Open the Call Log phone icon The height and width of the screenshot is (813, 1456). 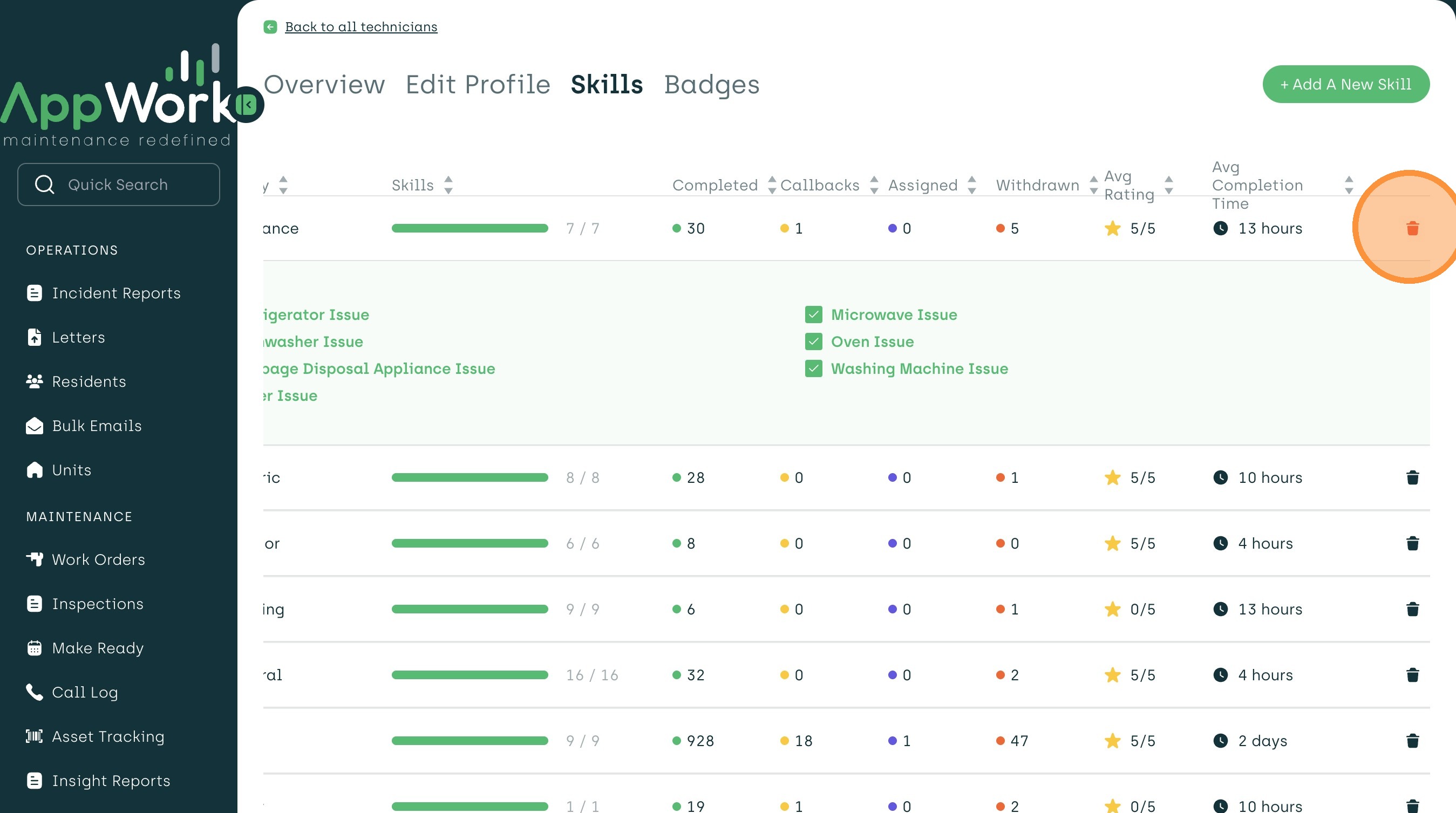click(35, 692)
